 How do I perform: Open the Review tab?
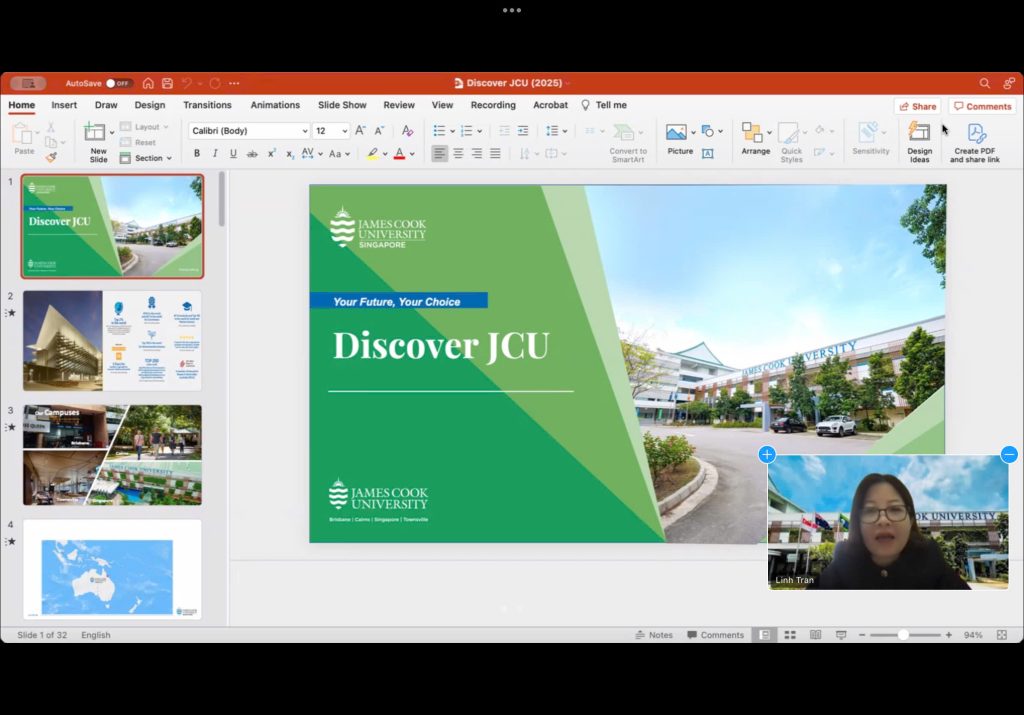coord(399,104)
